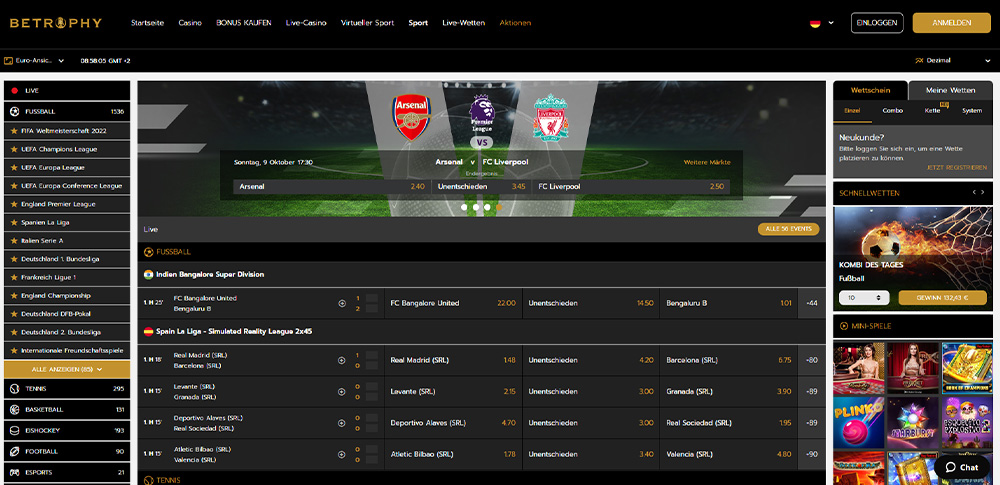
Task: Open Virtueller Sport menu item
Action: coord(367,23)
